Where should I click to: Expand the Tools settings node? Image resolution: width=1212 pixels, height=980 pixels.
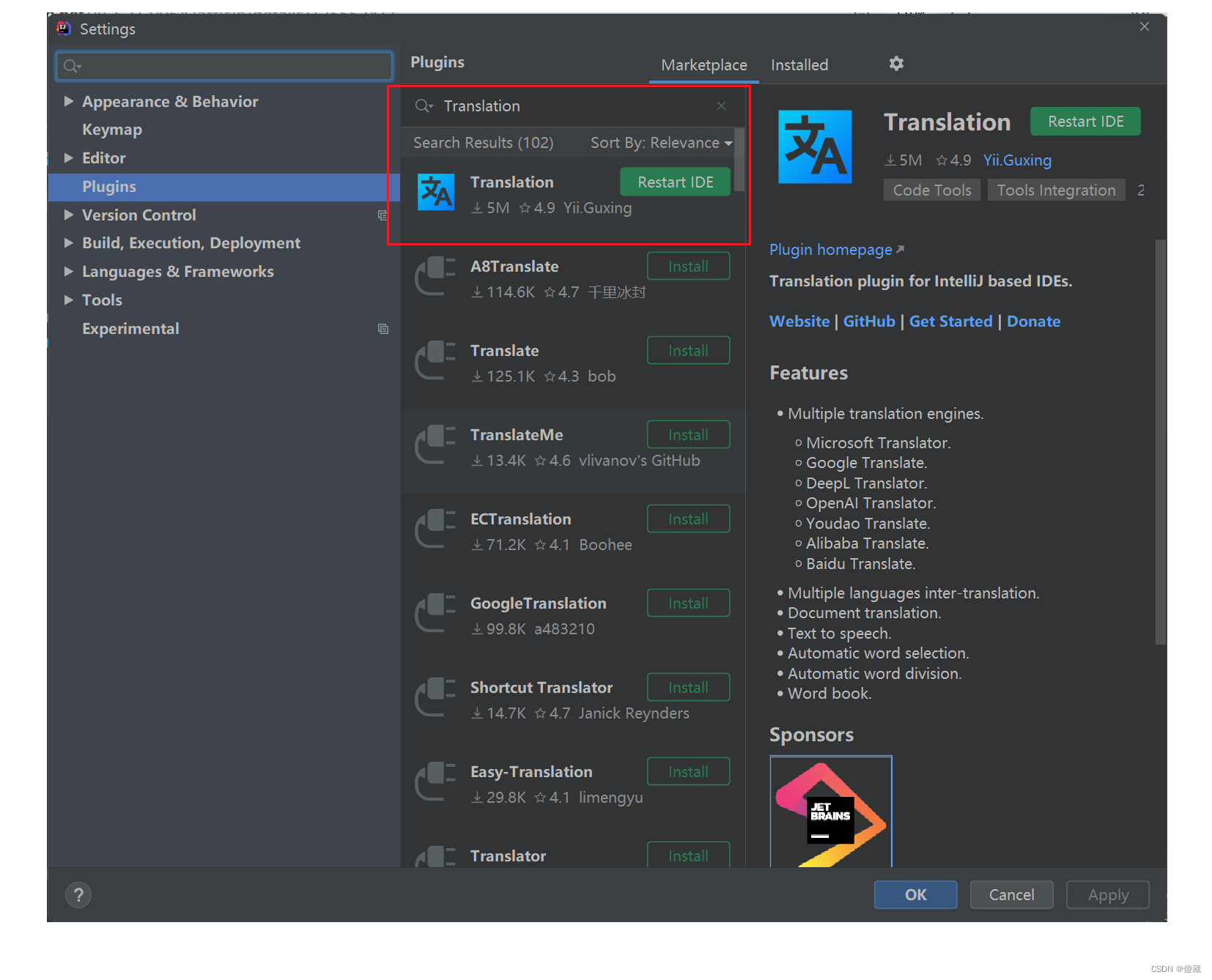68,300
